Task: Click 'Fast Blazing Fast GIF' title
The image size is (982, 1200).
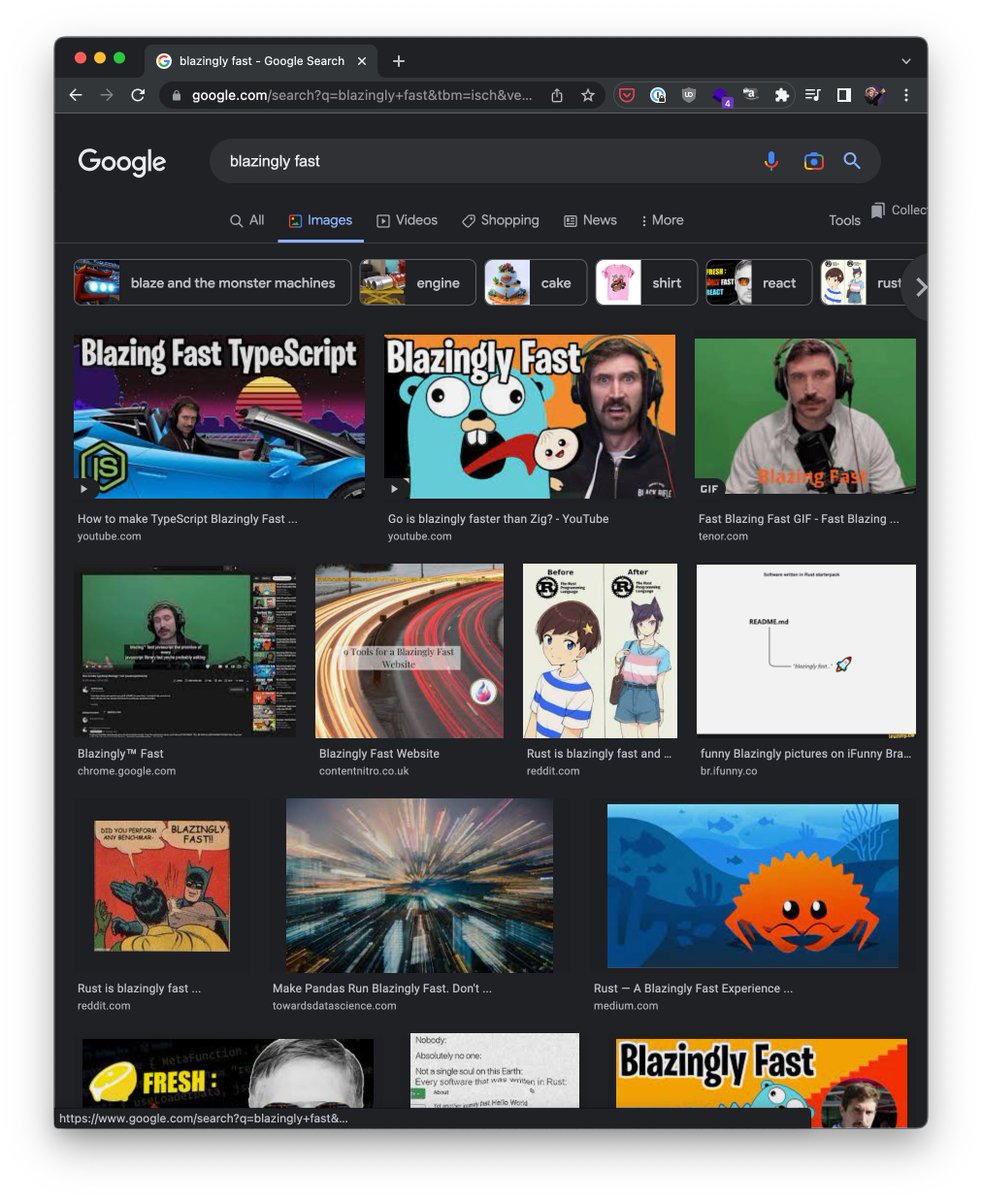Action: (x=798, y=519)
